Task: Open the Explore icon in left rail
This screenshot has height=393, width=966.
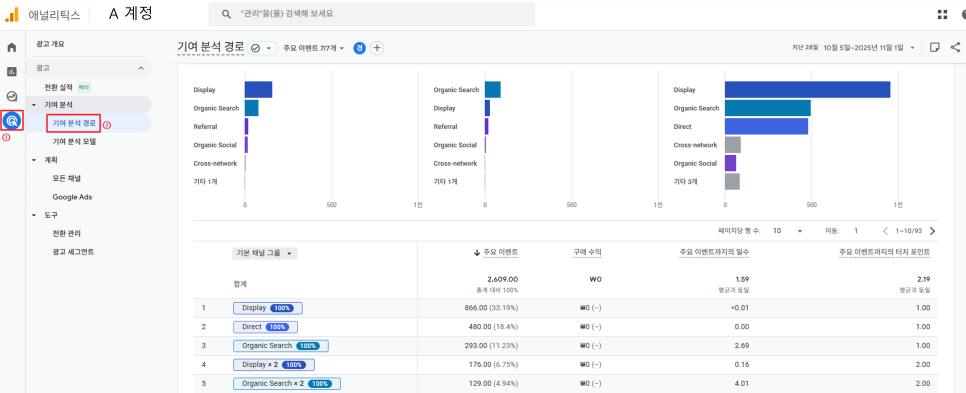Action: tap(12, 96)
